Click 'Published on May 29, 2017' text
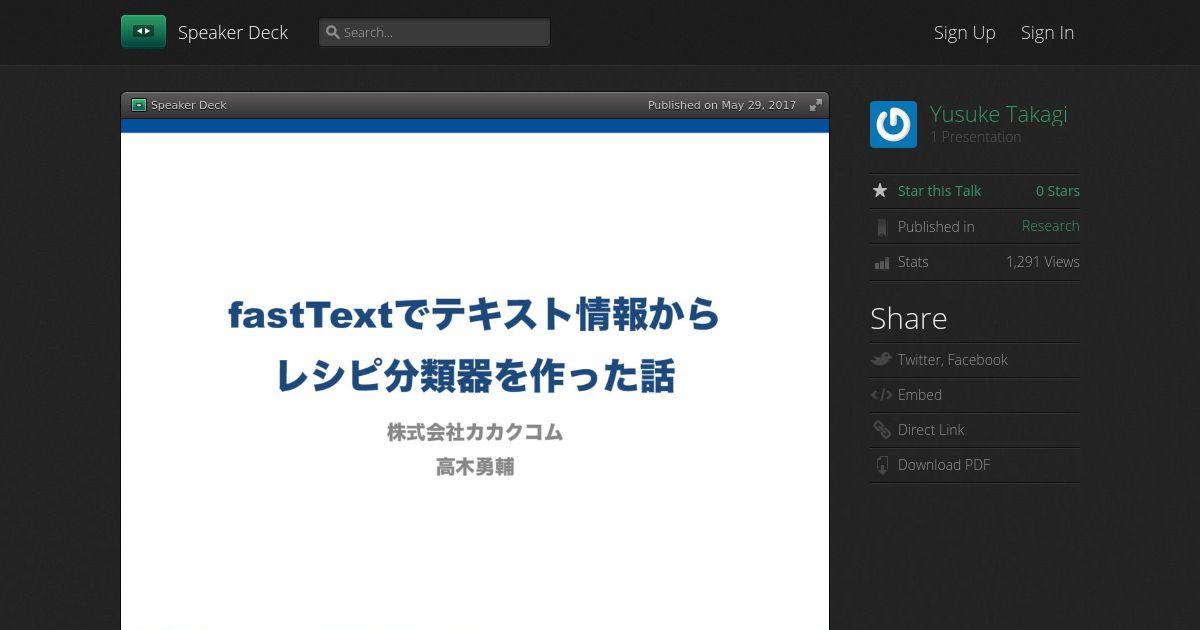The height and width of the screenshot is (630, 1200). (x=722, y=105)
